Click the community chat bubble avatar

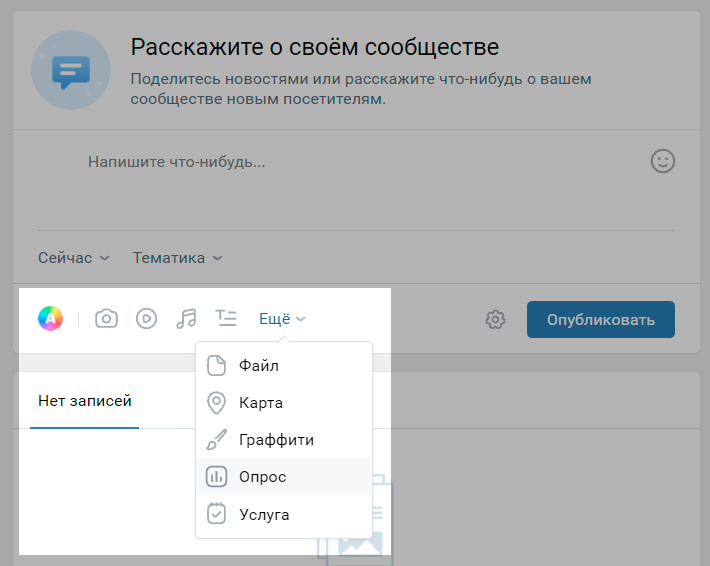[71, 69]
